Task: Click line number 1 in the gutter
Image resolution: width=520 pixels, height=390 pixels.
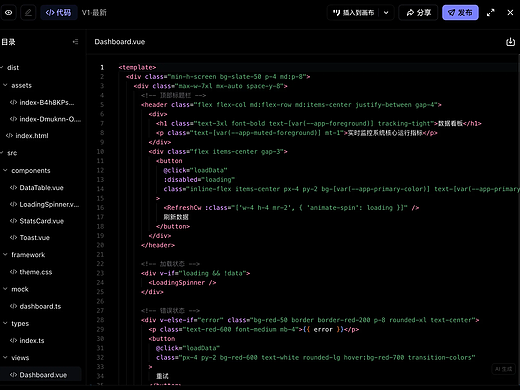Action: [x=102, y=67]
